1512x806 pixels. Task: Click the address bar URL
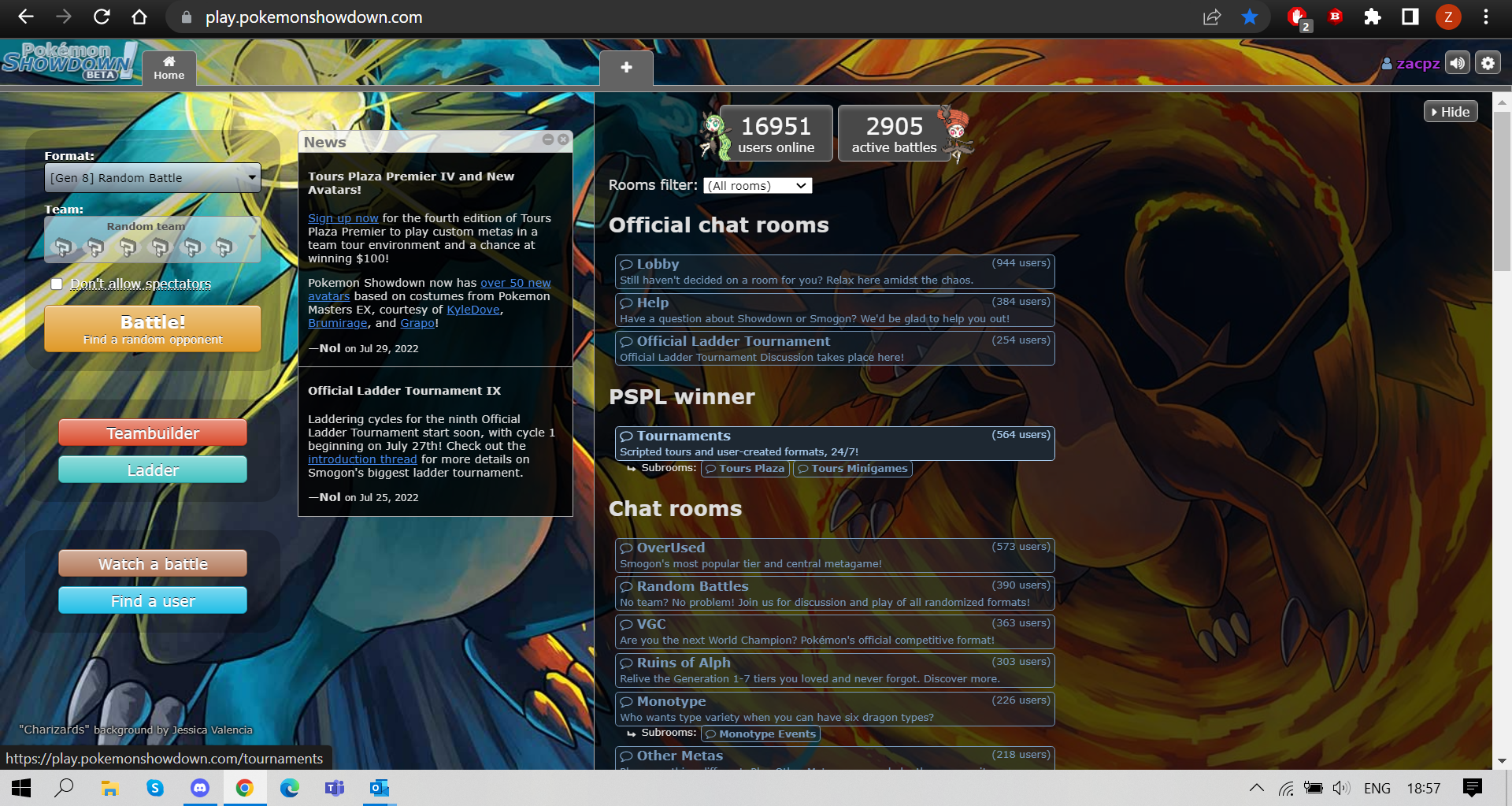313,17
